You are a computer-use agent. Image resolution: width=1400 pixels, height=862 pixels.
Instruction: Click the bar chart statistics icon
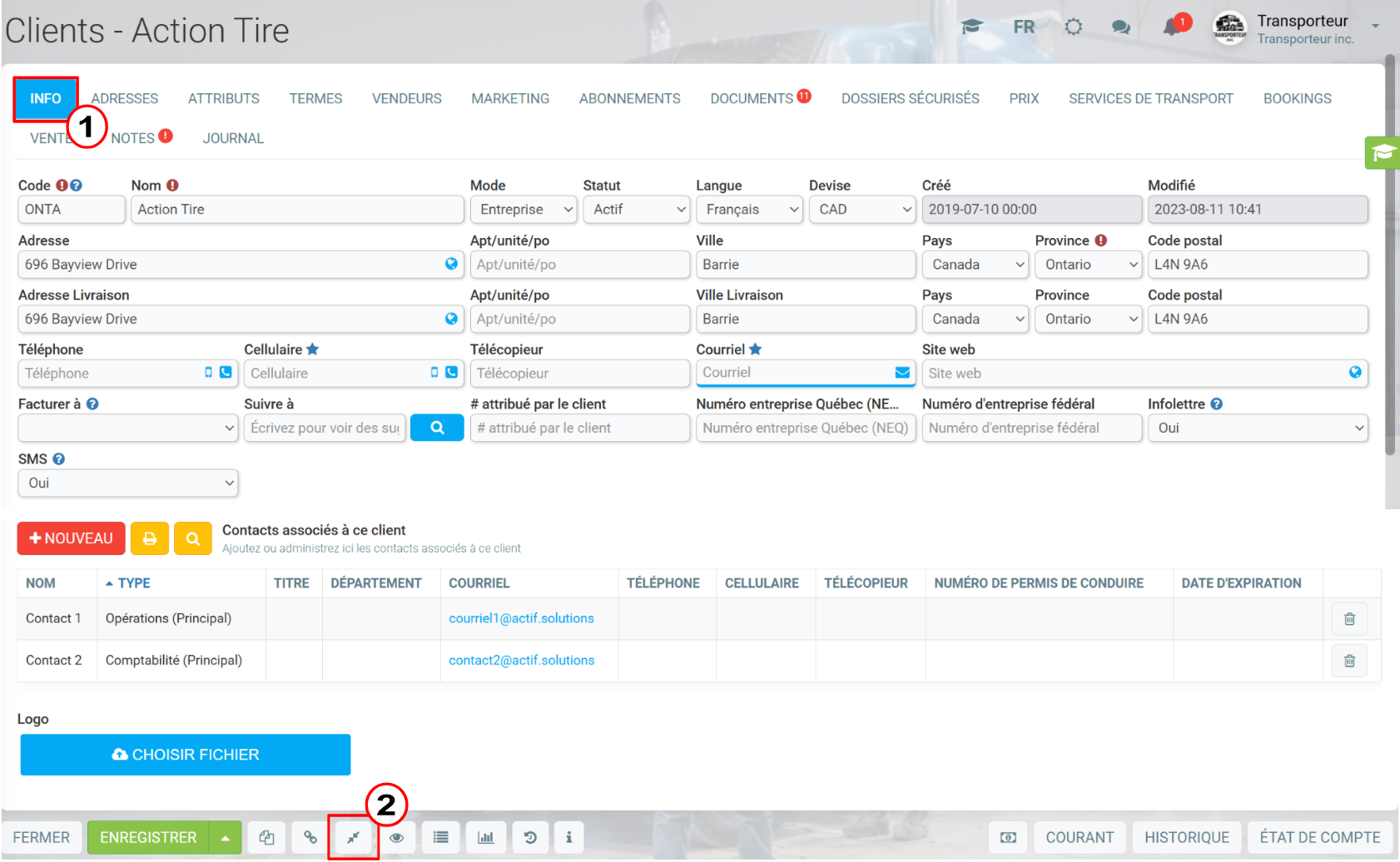pos(485,838)
